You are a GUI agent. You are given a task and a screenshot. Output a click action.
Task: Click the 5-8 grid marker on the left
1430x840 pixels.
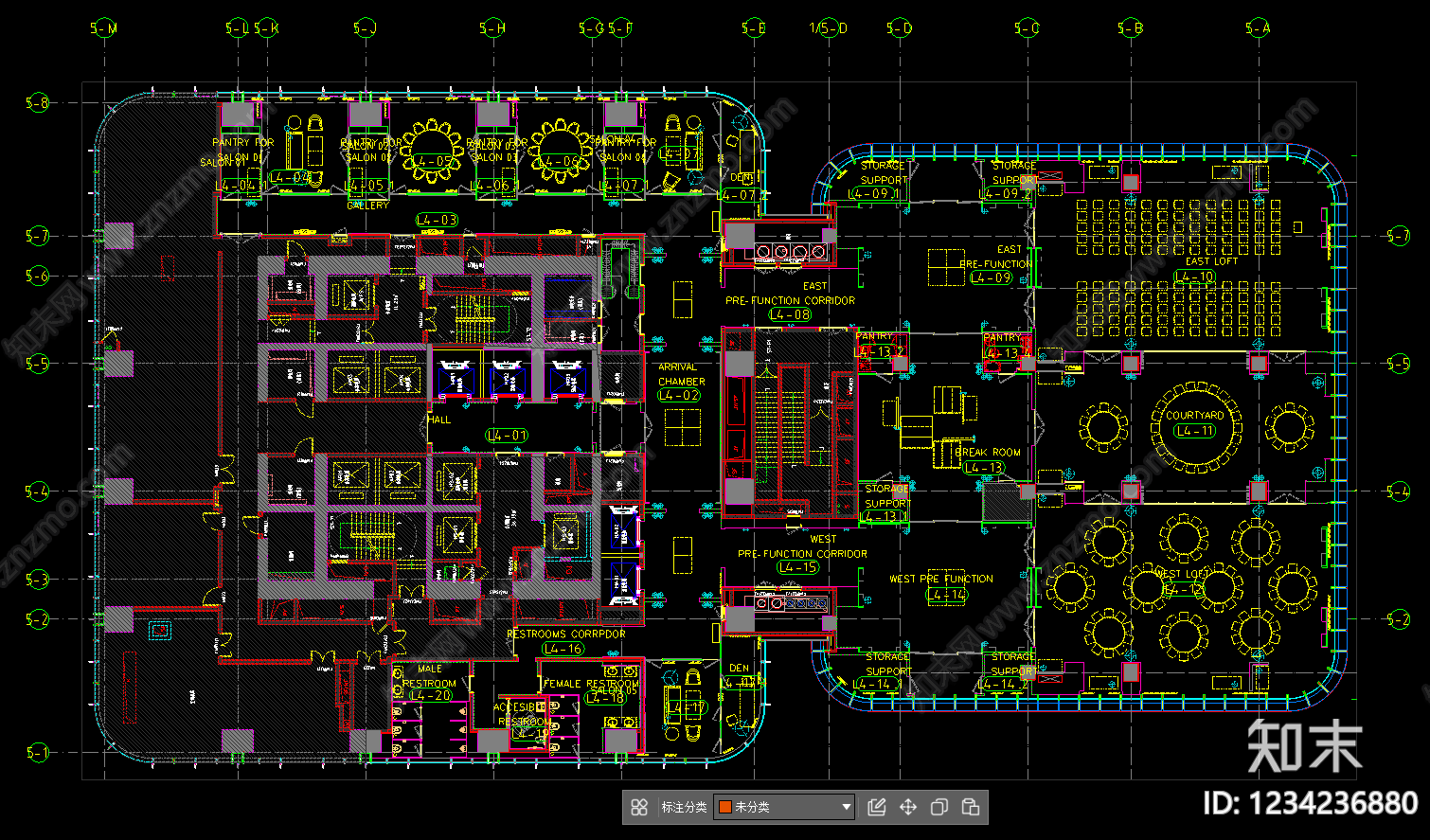point(37,102)
